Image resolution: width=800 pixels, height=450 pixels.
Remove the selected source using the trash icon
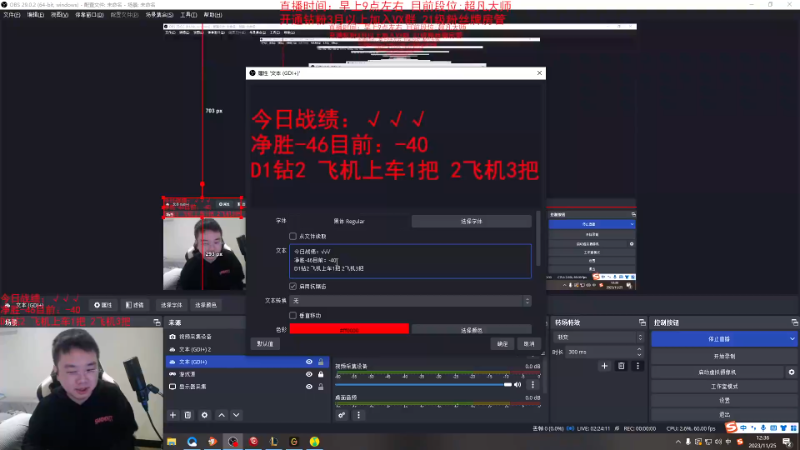(188, 415)
